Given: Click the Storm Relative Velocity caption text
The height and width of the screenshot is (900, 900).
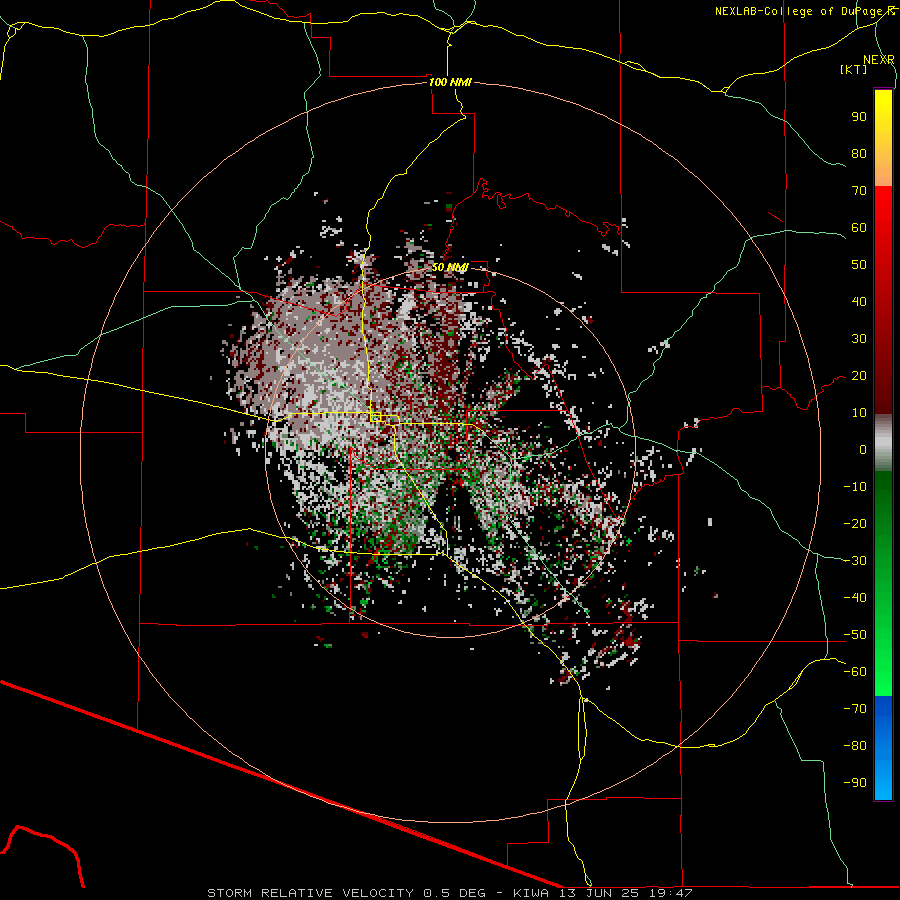Looking at the screenshot, I should point(450,893).
